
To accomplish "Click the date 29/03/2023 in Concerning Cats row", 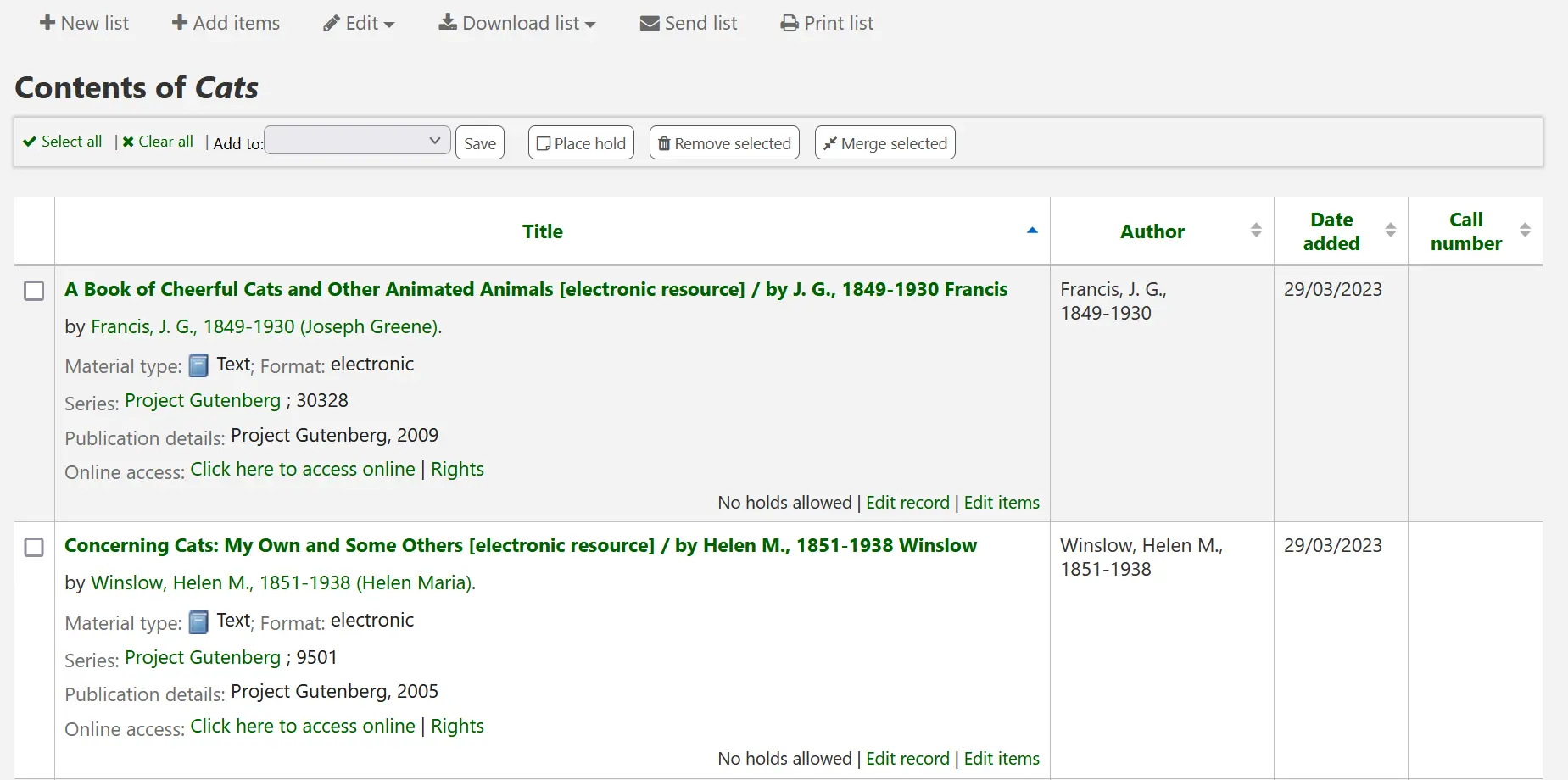I will click(x=1332, y=545).
